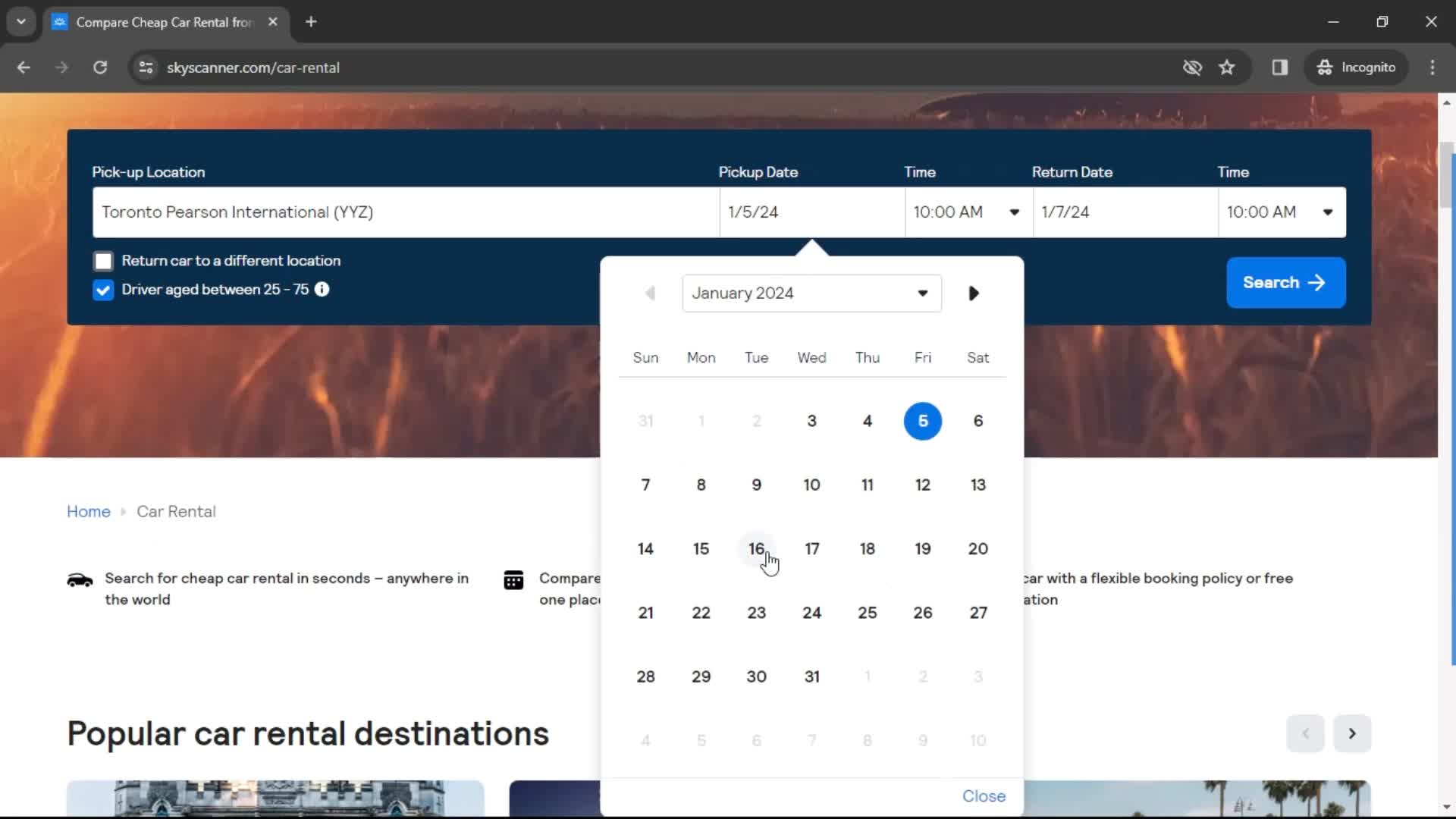
Task: Click the compare cars icon on homepage
Action: [514, 580]
